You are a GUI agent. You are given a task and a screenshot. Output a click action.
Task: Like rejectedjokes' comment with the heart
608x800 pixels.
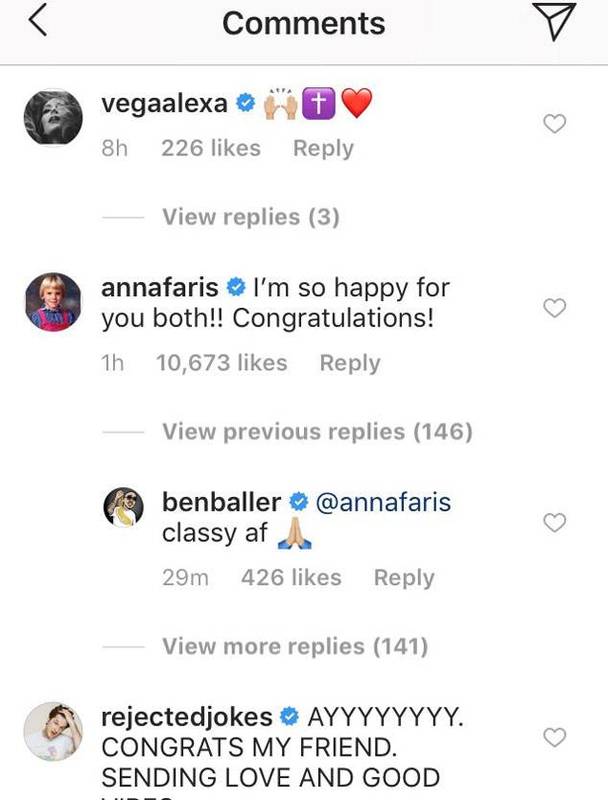coord(554,738)
